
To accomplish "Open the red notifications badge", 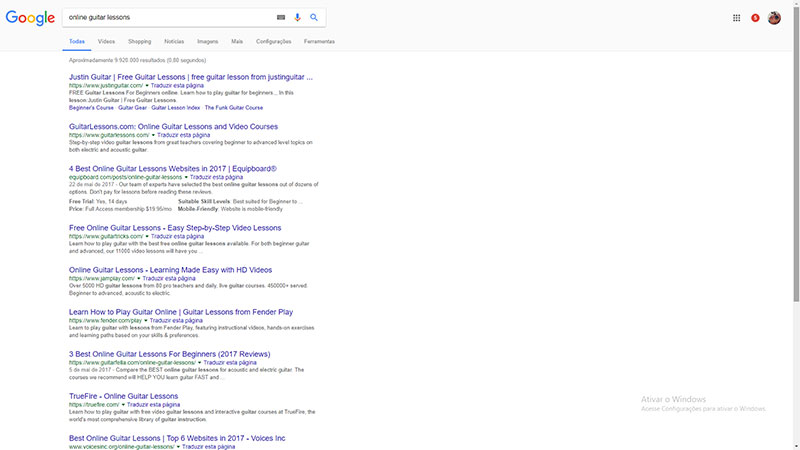I will 755,18.
